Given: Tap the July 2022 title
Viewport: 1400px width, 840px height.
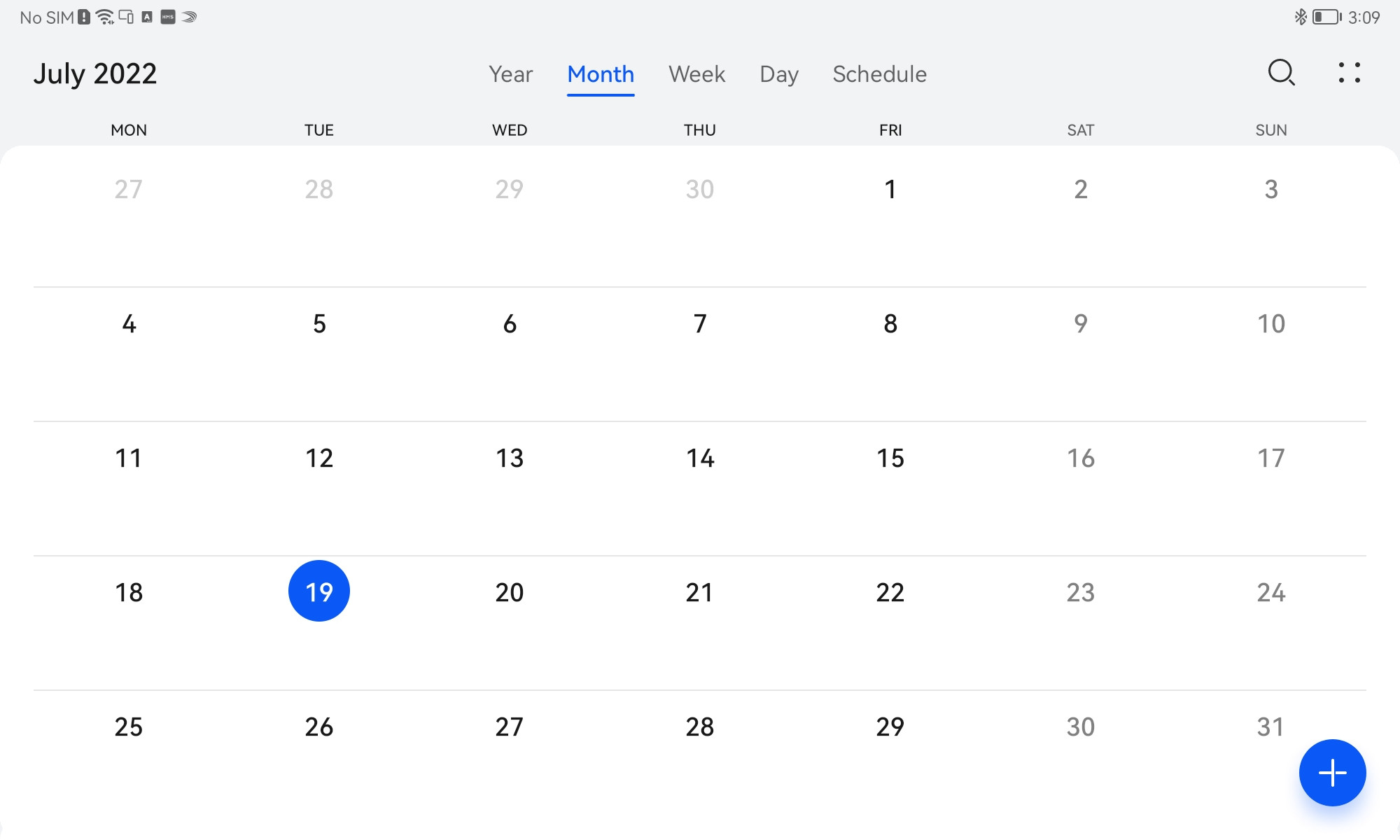Looking at the screenshot, I should coord(95,73).
